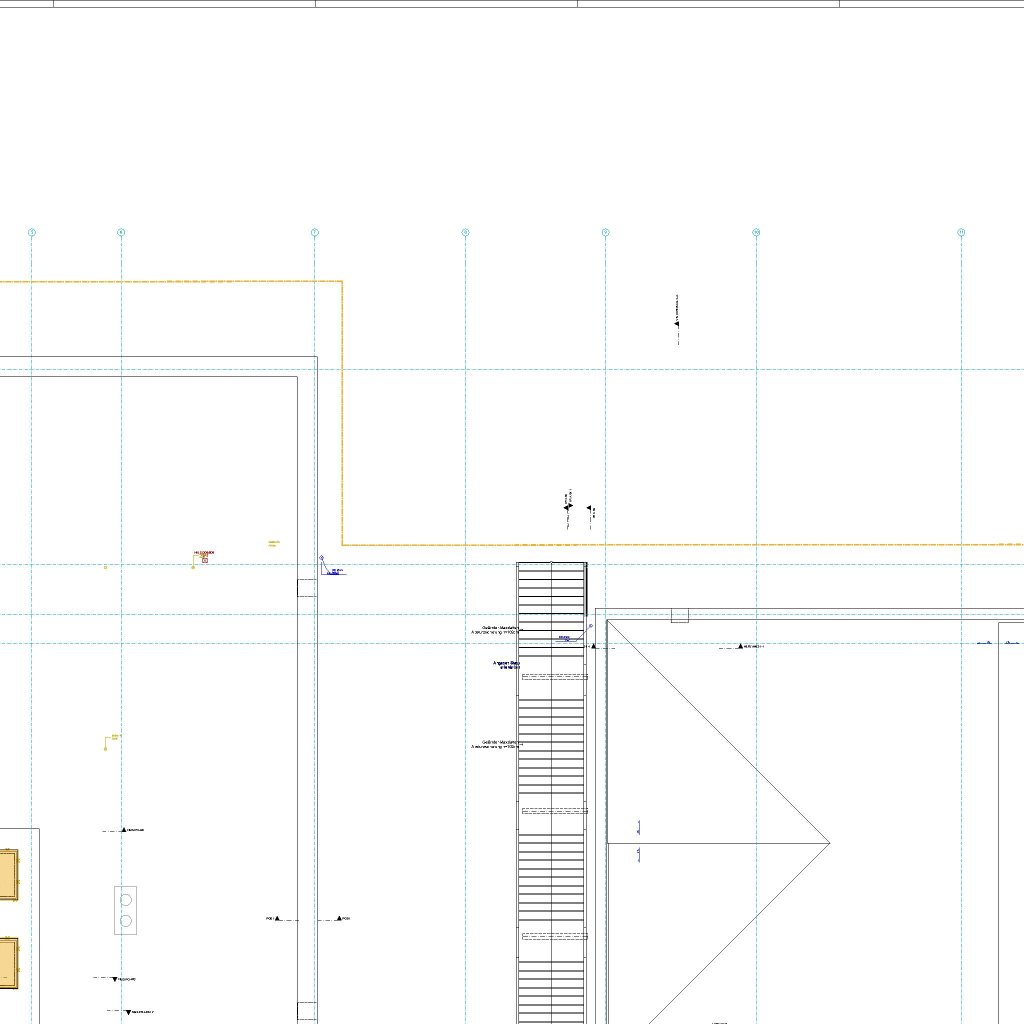Click the topmost black elevation triangle marker
This screenshot has width=1024, height=1024.
677,323
